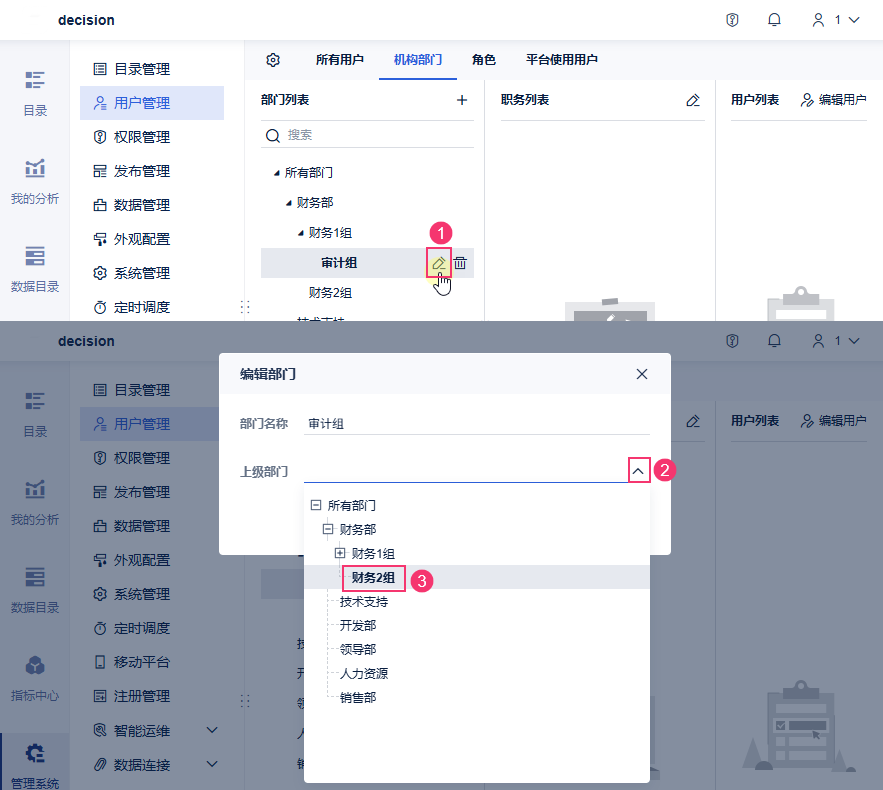Viewport: 883px width, 790px height.
Task: Select 数据管理 in the top menu
Action: [x=151, y=205]
